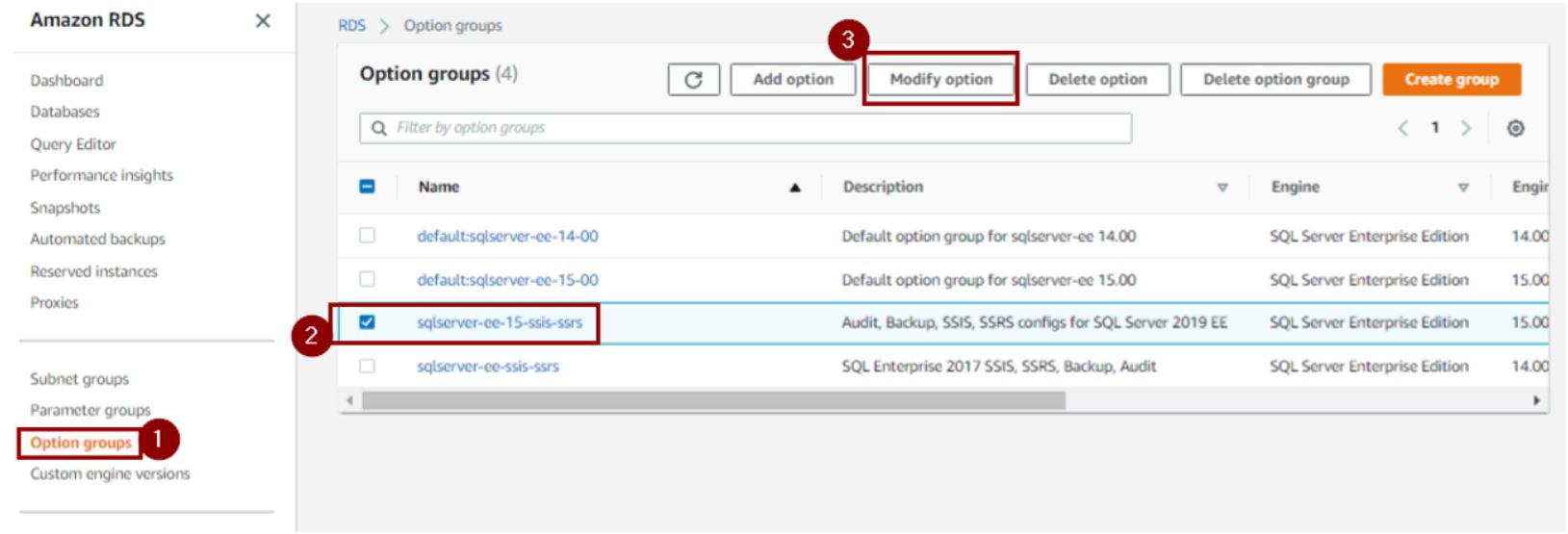Open default:sqlserver-ee-15-00 option group link
This screenshot has height=534, width=1568.
[507, 280]
